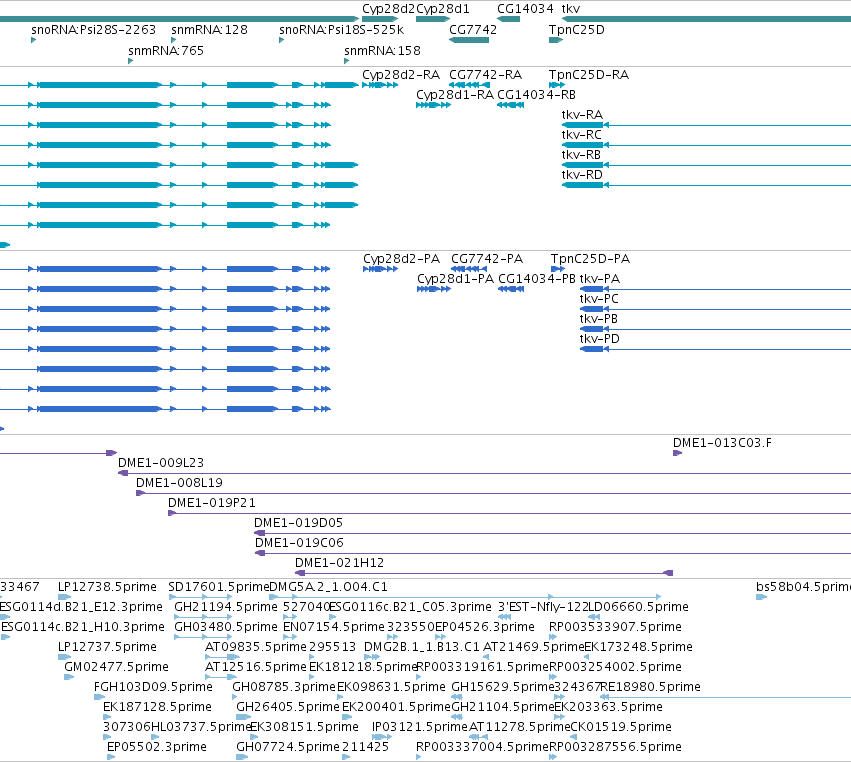851x762 pixels.
Task: Click the EK203363.5prime EST label
Action: [608, 708]
